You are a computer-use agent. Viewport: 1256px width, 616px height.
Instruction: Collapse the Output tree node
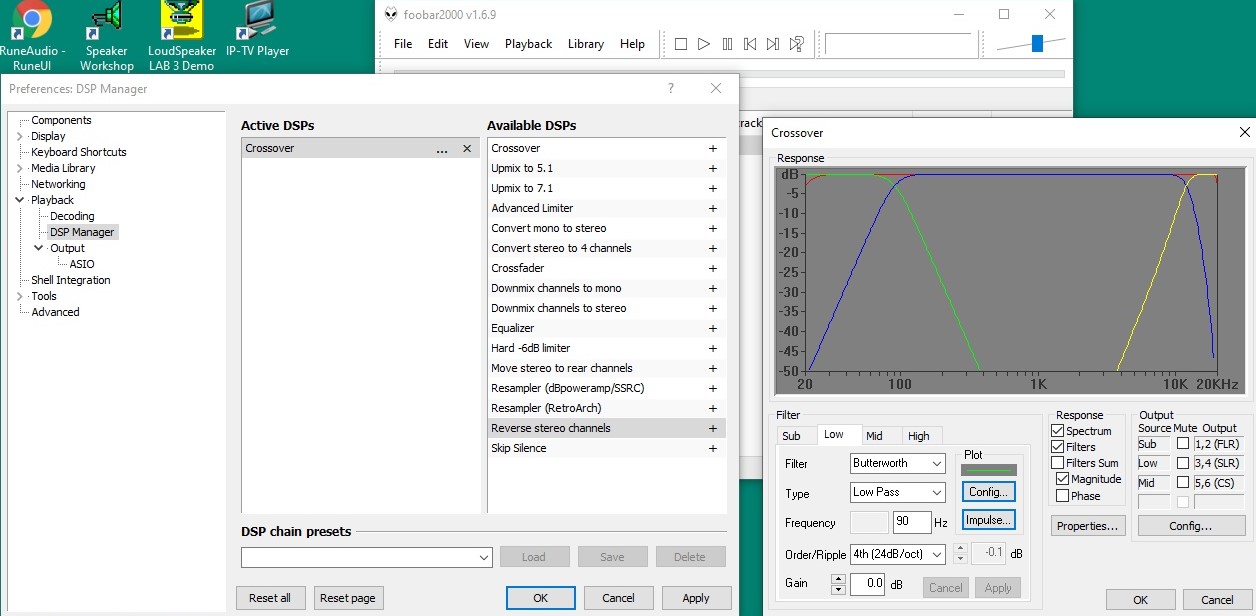(x=39, y=248)
